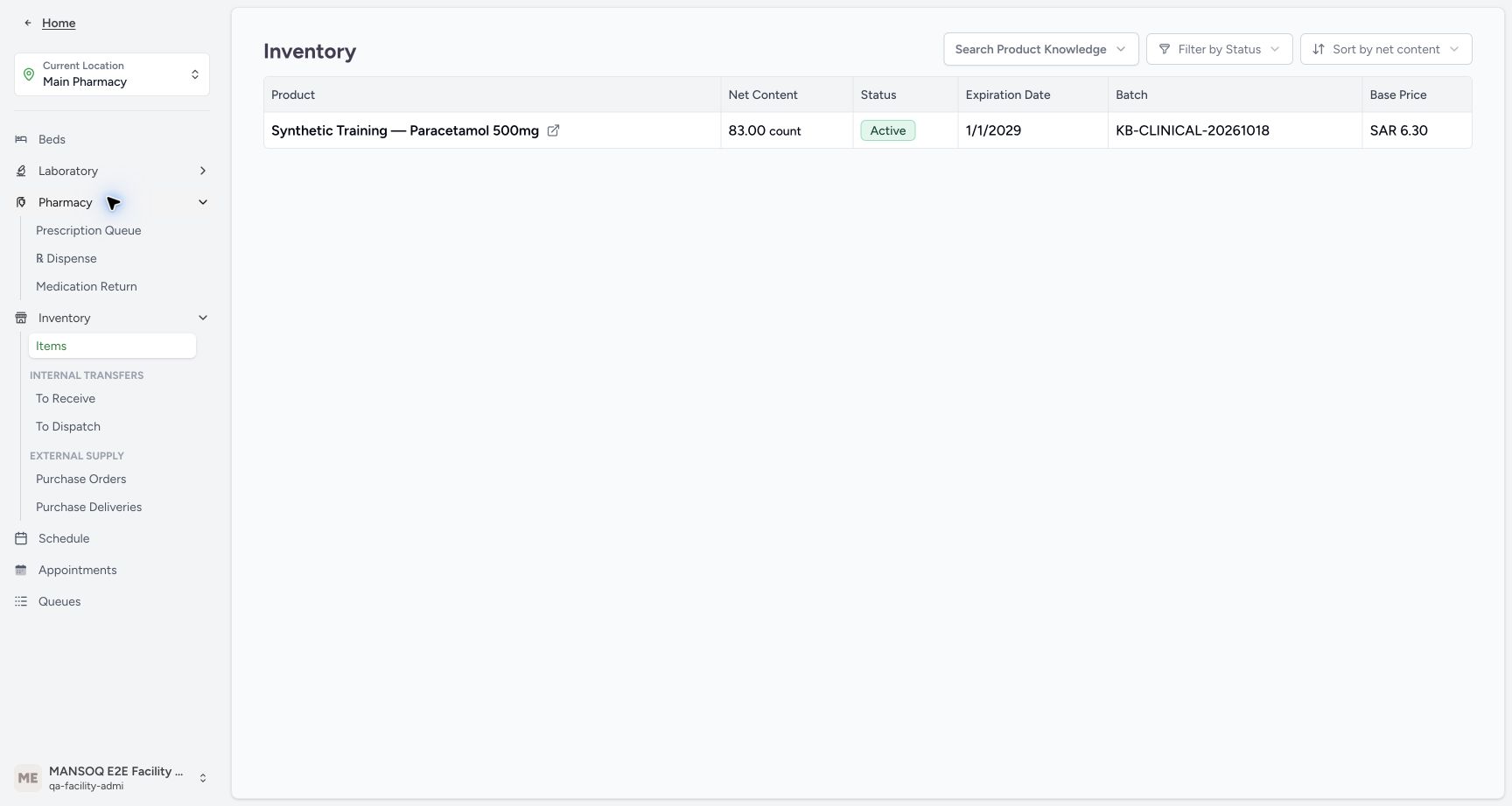Click the 83.00 count net content value
The width and height of the screenshot is (1512, 806).
765,130
